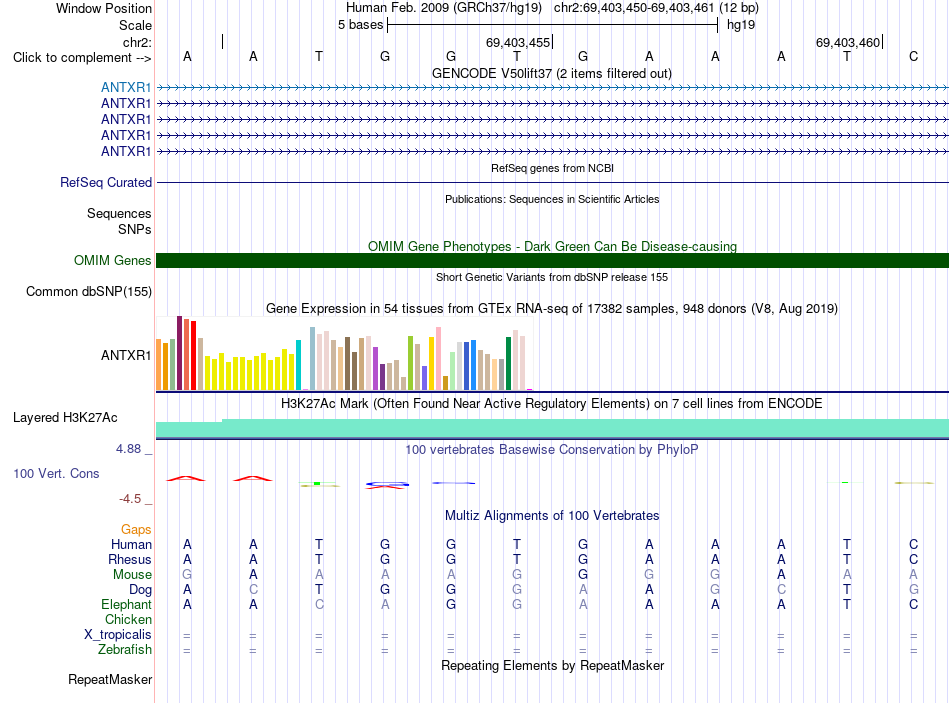
Task: Click the C base in the chr2 base row
Action: click(x=914, y=56)
